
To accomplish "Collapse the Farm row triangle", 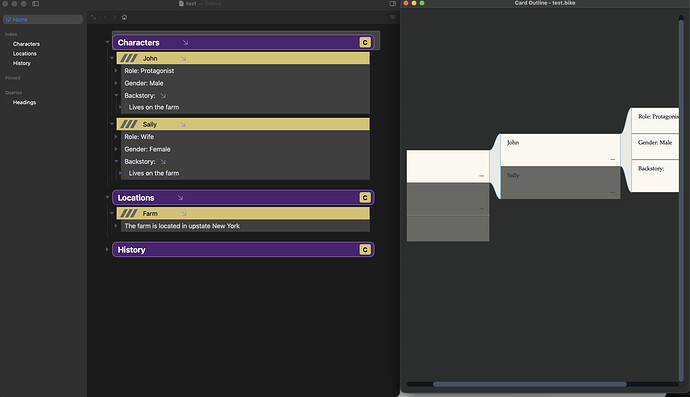I will 112,213.
